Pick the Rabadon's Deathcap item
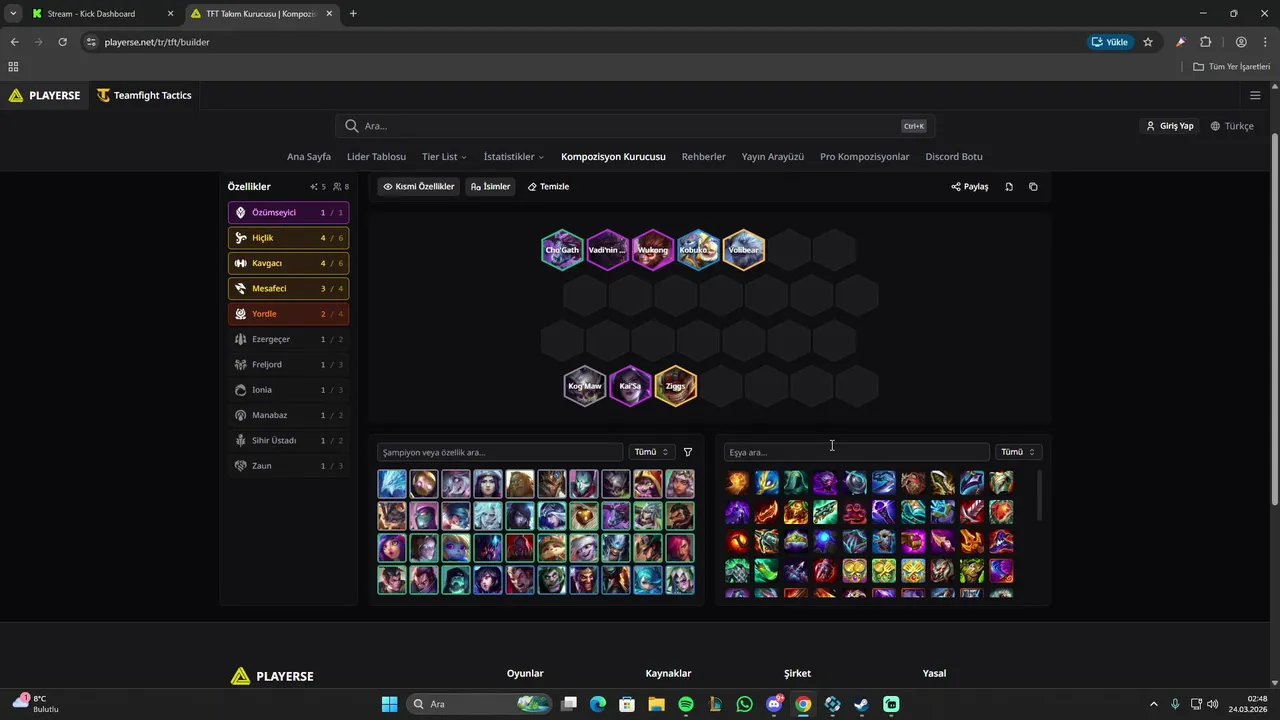This screenshot has width=1280, height=720. pos(1001,541)
